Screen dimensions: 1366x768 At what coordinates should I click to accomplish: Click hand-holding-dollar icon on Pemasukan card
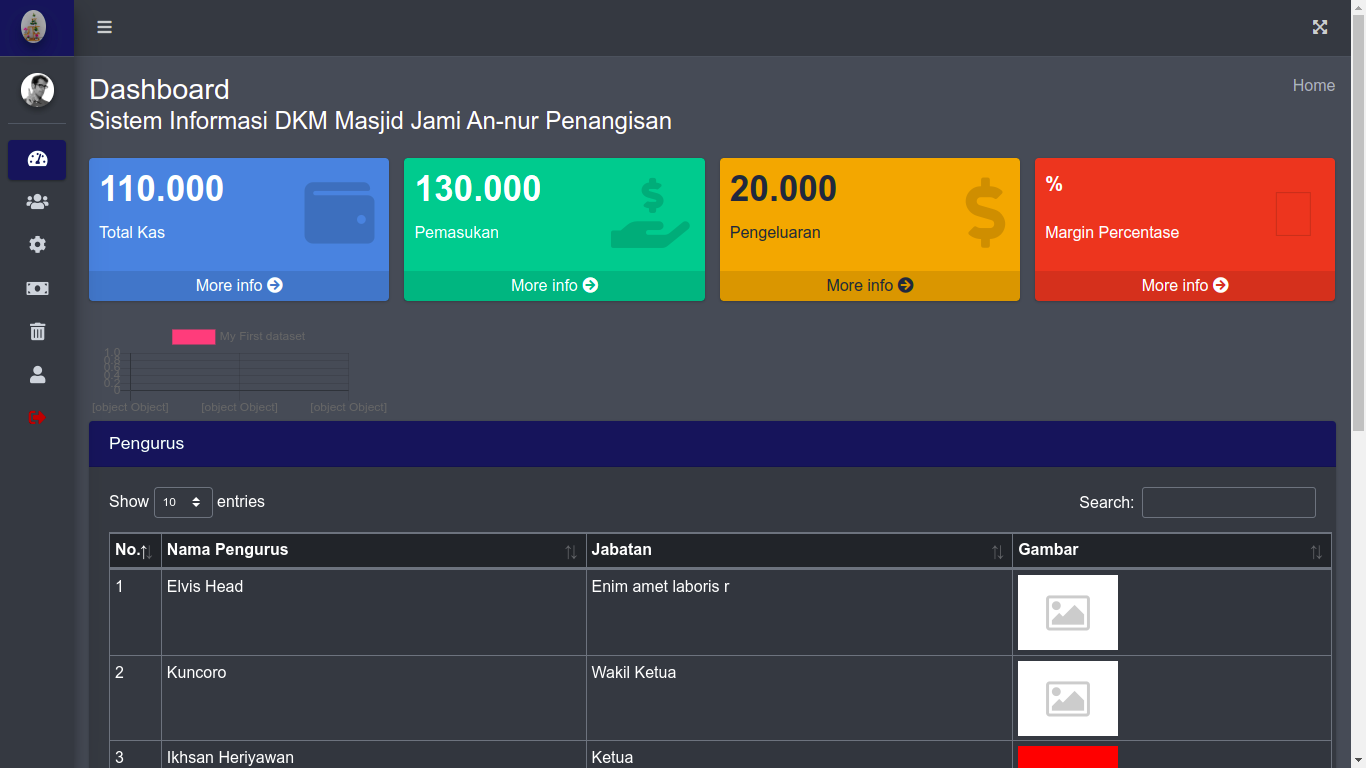pos(650,213)
